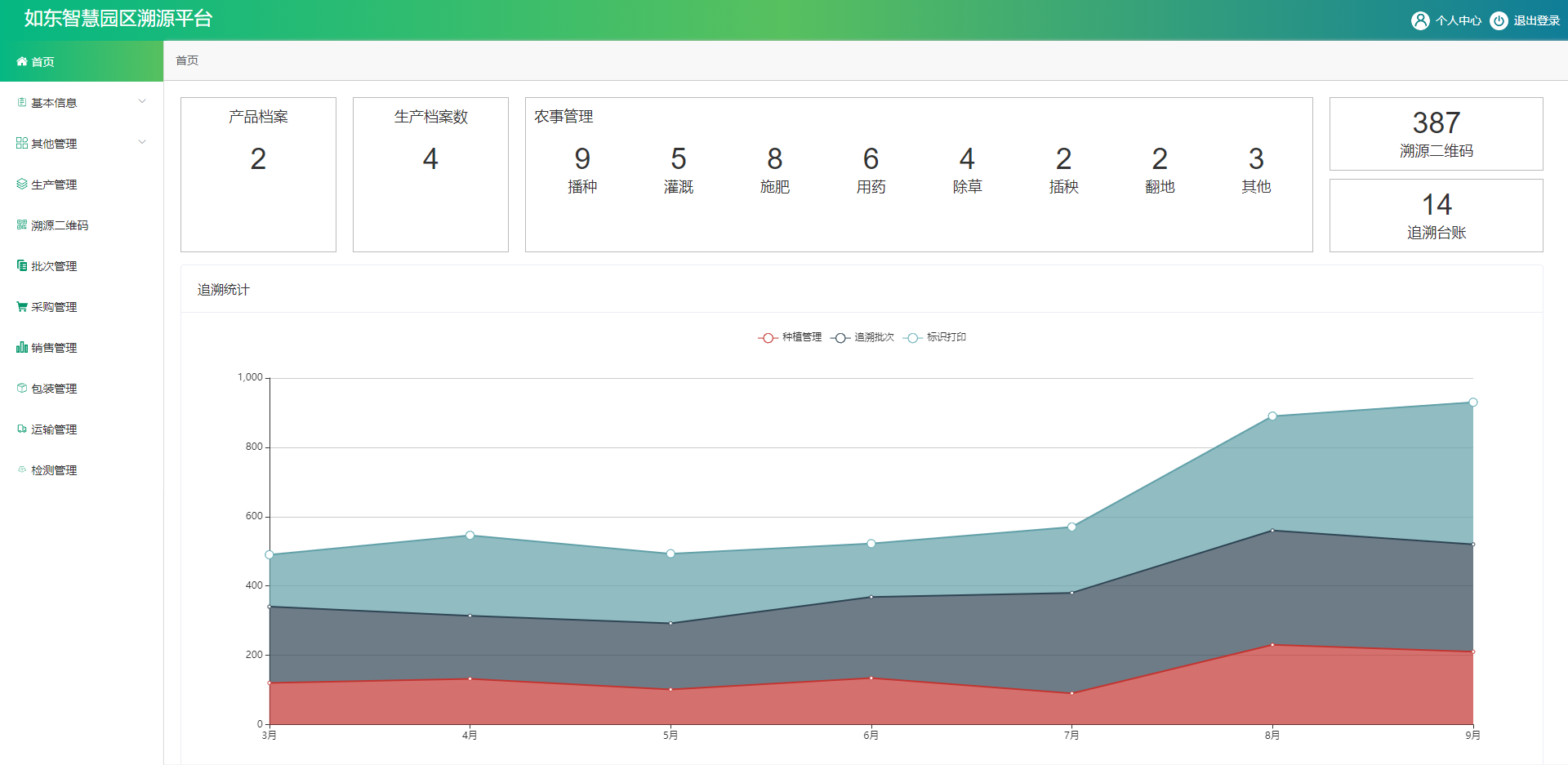The width and height of the screenshot is (1568, 765).
Task: Click the 个人中心 user avatar icon
Action: click(1420, 20)
